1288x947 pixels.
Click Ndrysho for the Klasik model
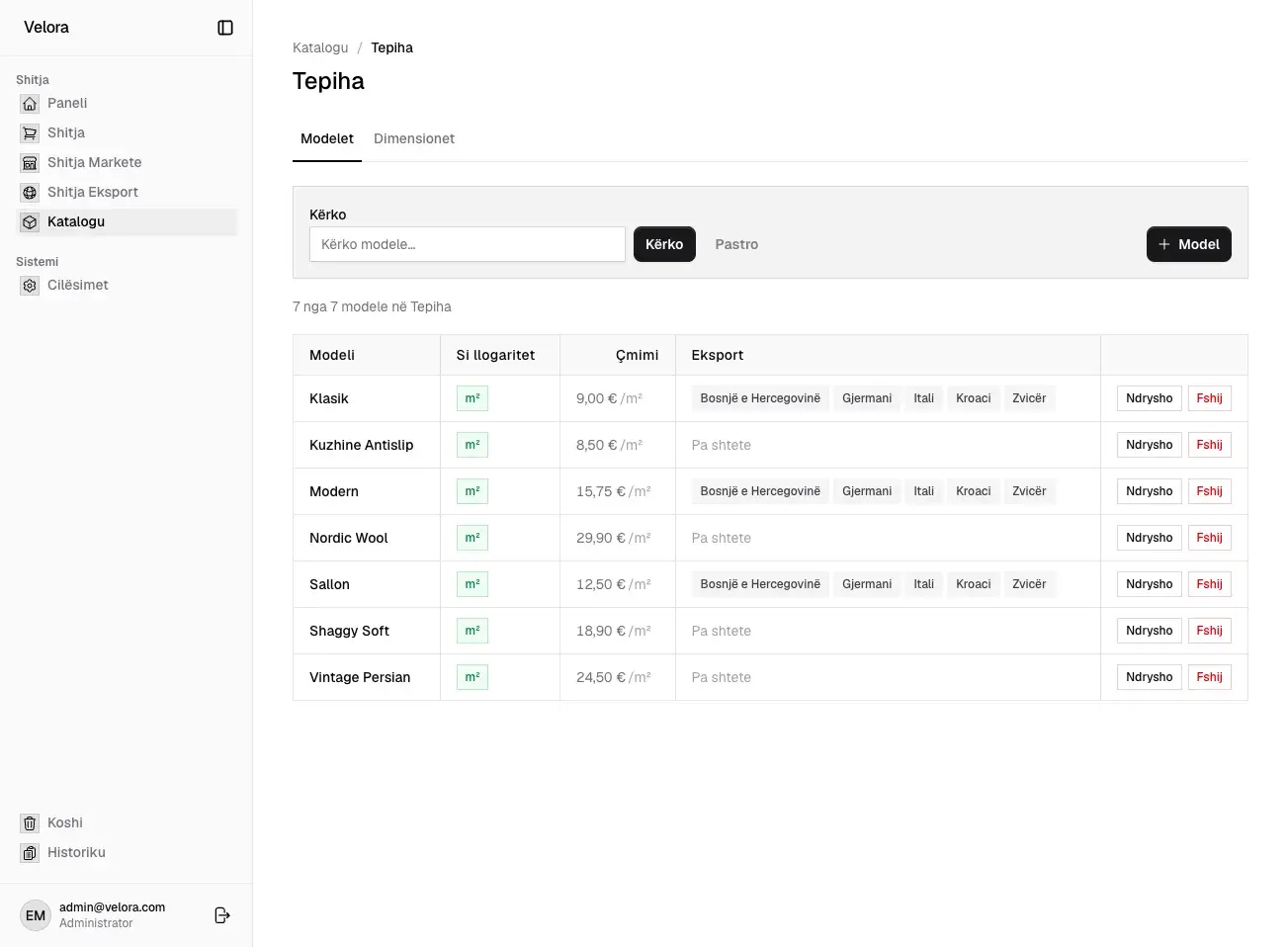1149,398
